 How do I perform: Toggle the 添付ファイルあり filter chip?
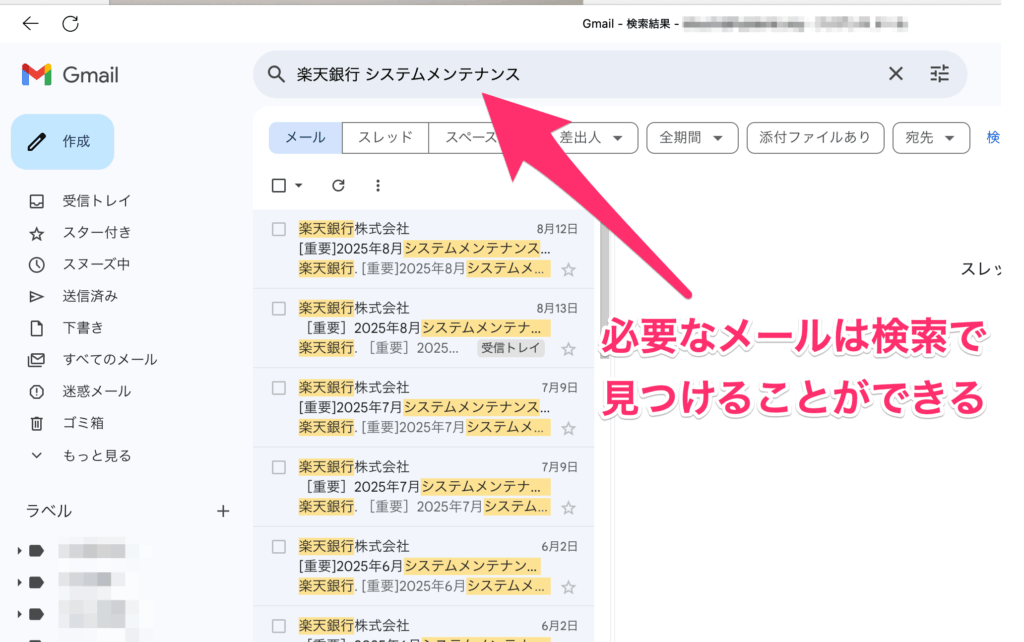[x=815, y=138]
